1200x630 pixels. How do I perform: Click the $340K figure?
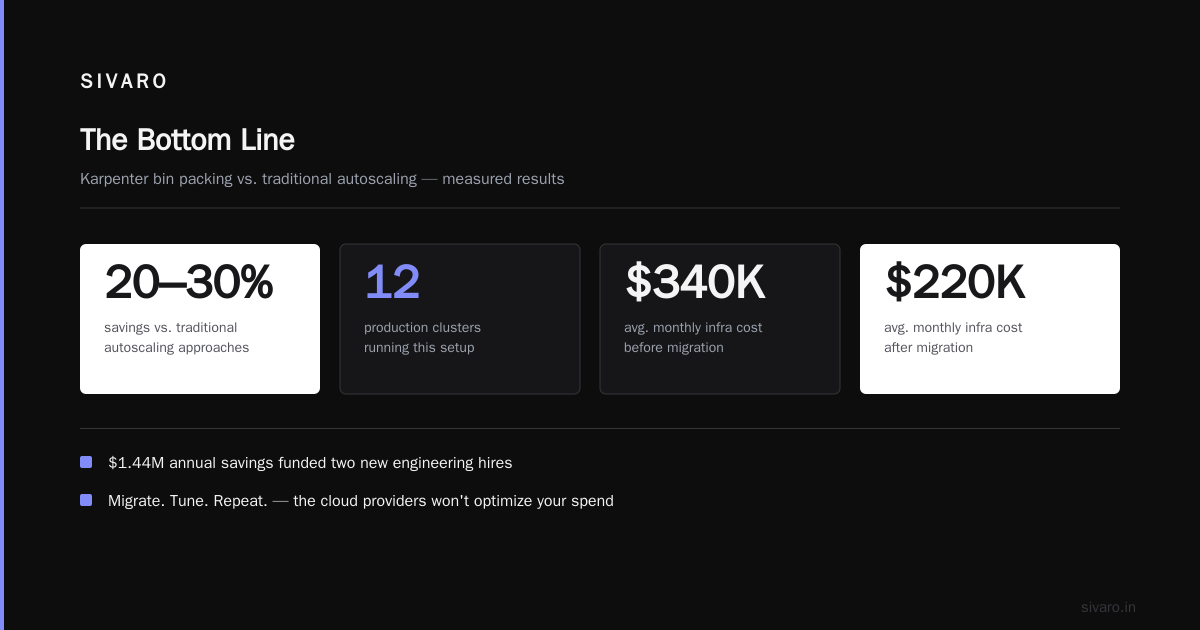(695, 282)
